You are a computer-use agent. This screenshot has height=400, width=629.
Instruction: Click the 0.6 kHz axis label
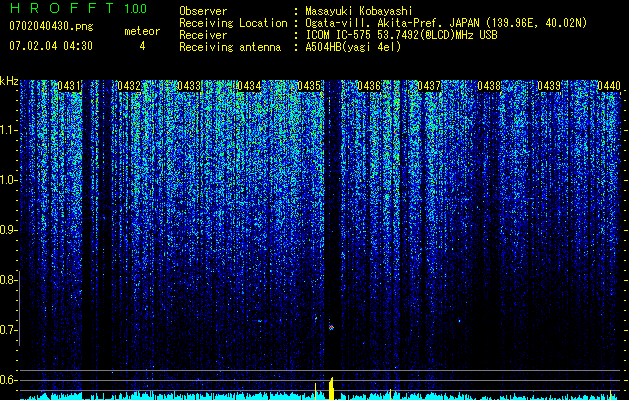coord(8,380)
